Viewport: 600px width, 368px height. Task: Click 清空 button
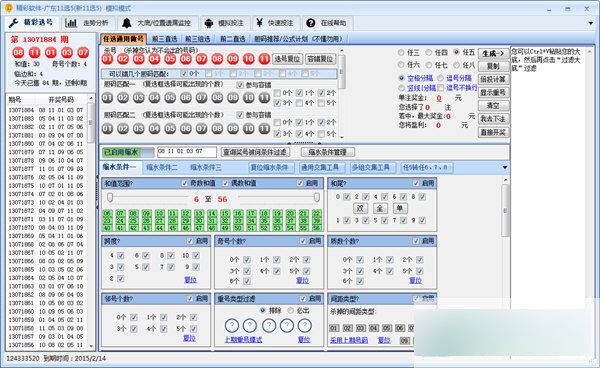pyautogui.click(x=494, y=106)
